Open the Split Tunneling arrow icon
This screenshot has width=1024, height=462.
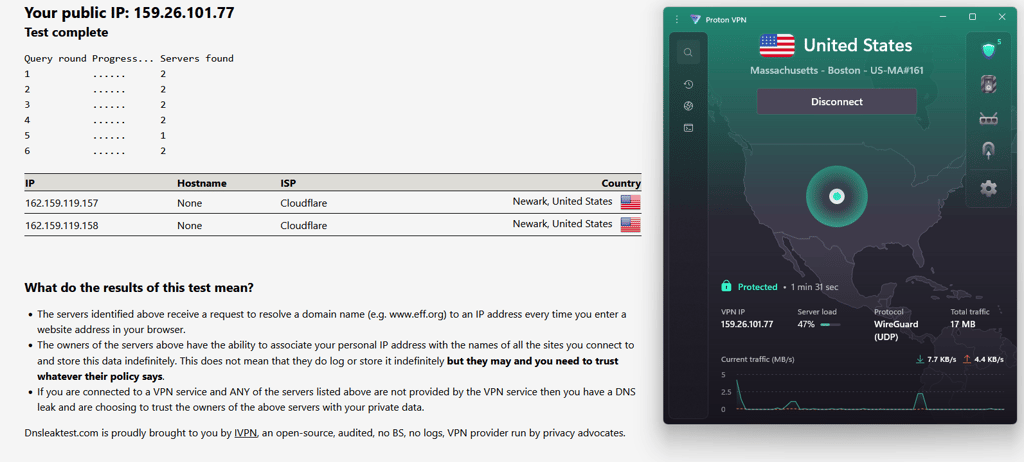[989, 151]
